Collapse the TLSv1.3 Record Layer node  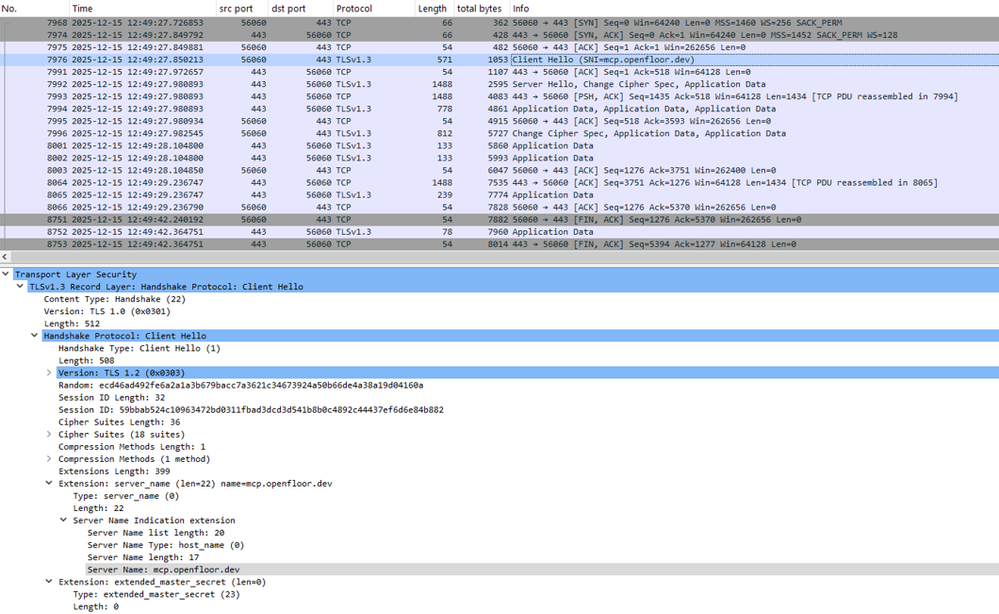click(x=21, y=286)
